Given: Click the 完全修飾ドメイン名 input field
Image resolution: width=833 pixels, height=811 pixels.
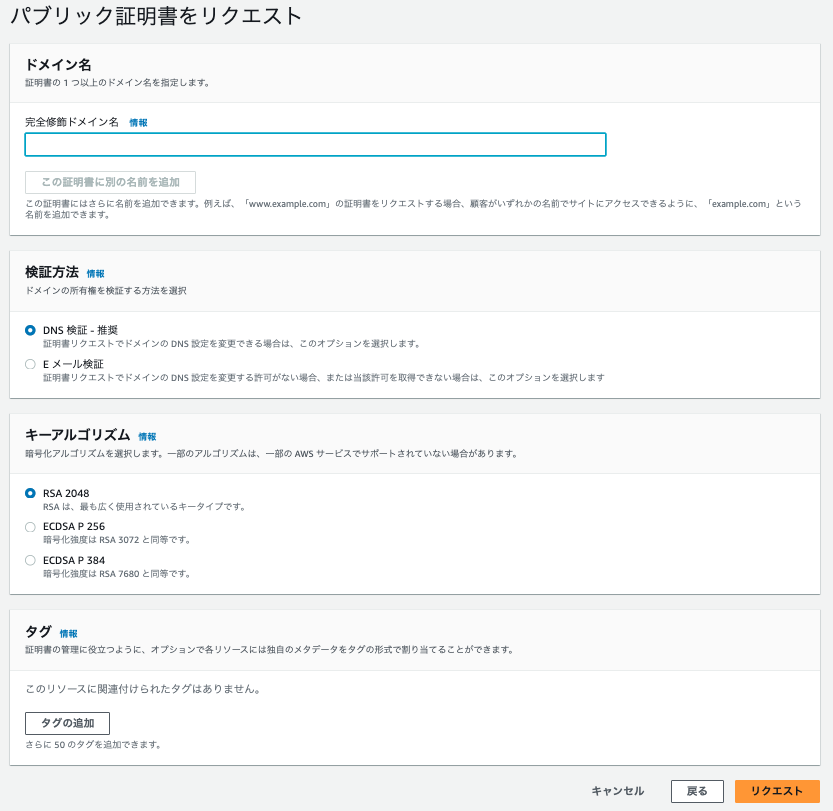Looking at the screenshot, I should [x=315, y=144].
